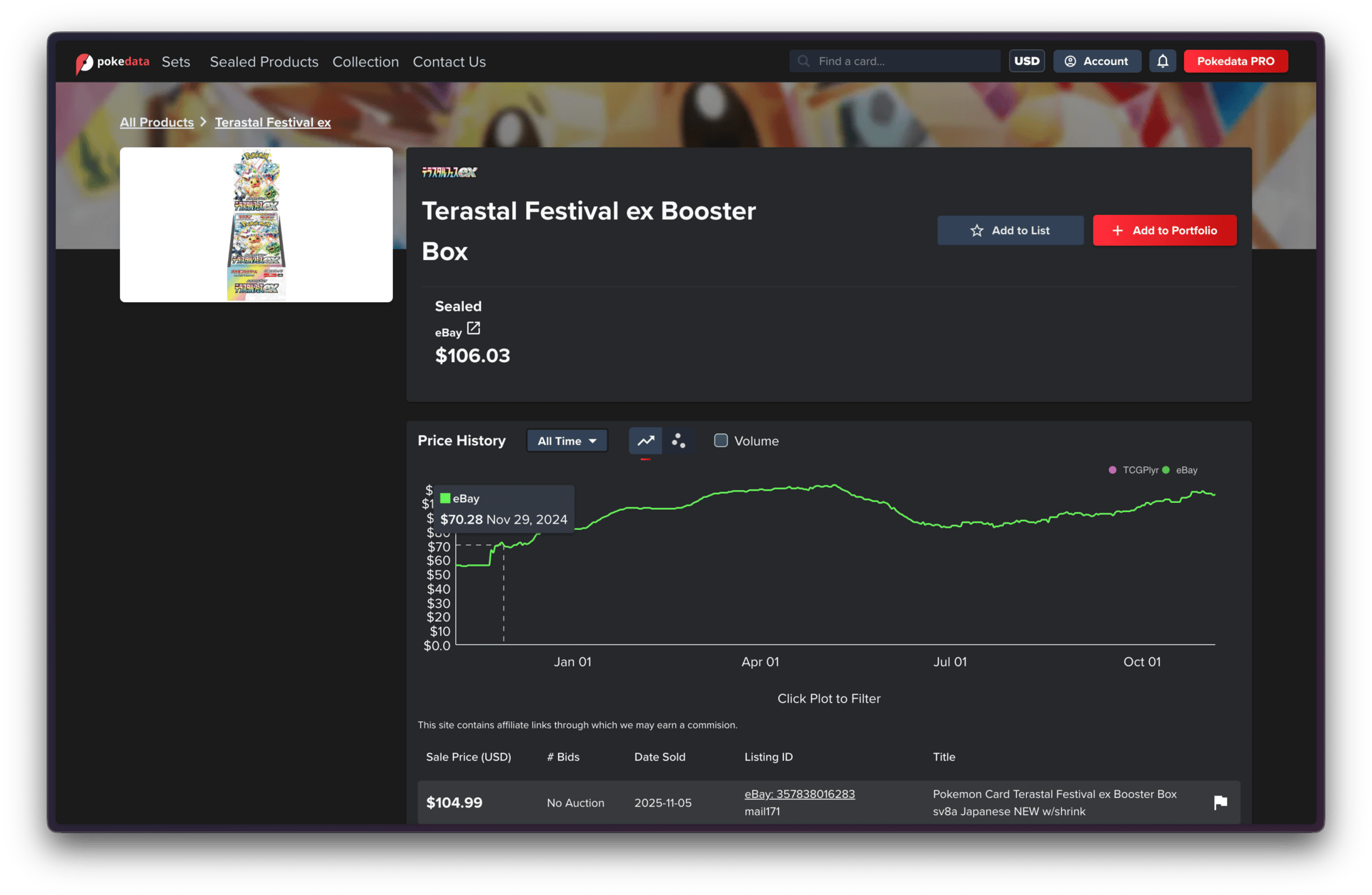Toggle the TCGPlyr legend series
1372x895 pixels.
[x=1133, y=470]
